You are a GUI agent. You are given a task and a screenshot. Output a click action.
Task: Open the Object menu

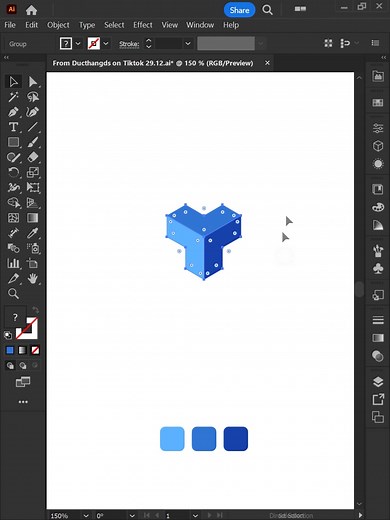(58, 25)
